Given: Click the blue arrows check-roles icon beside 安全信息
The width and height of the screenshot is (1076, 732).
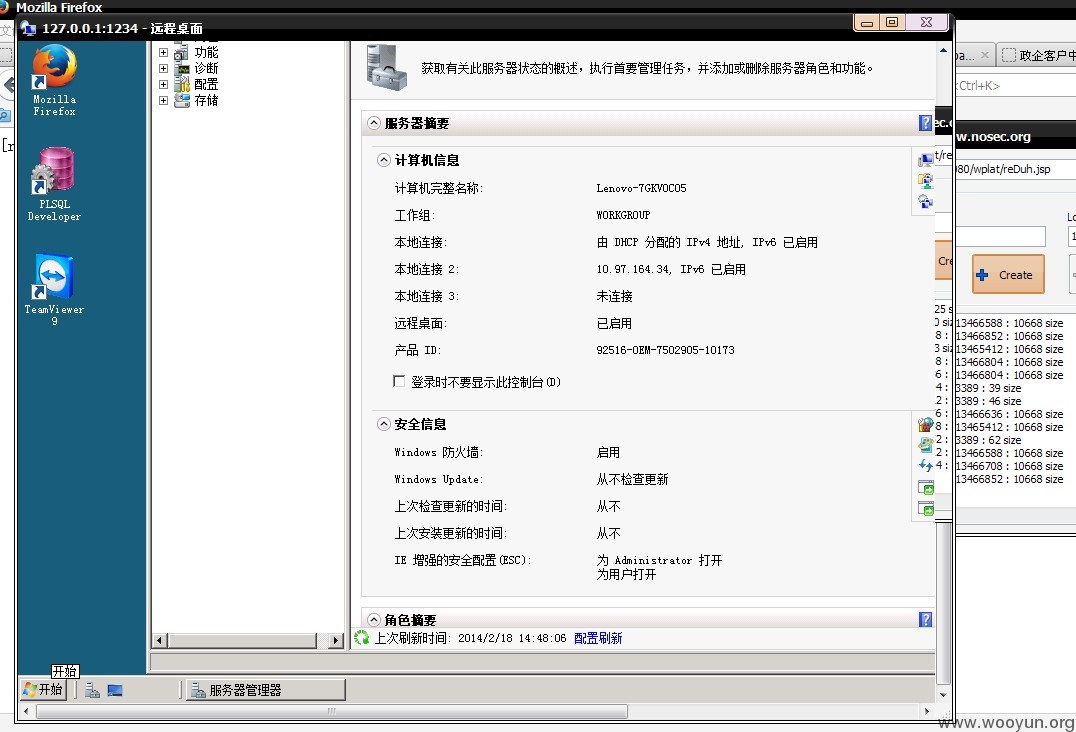Looking at the screenshot, I should pyautogui.click(x=925, y=466).
